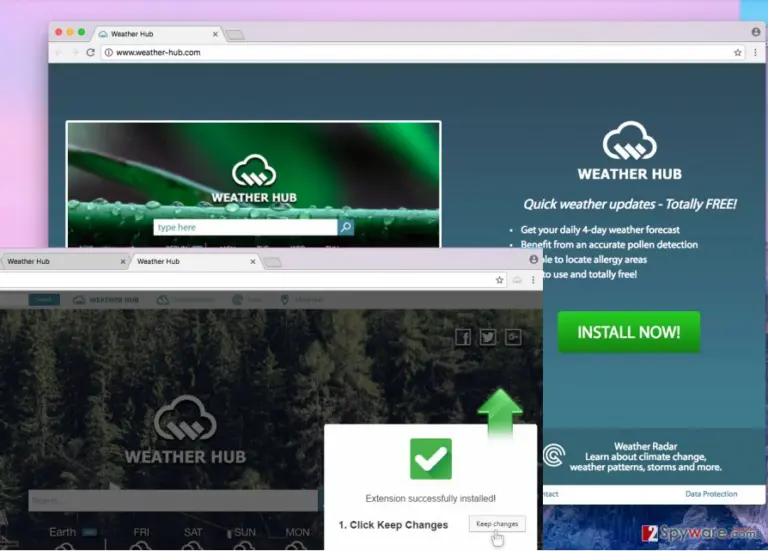Select the SAT forecast day
Image resolution: width=768 pixels, height=551 pixels.
point(193,532)
